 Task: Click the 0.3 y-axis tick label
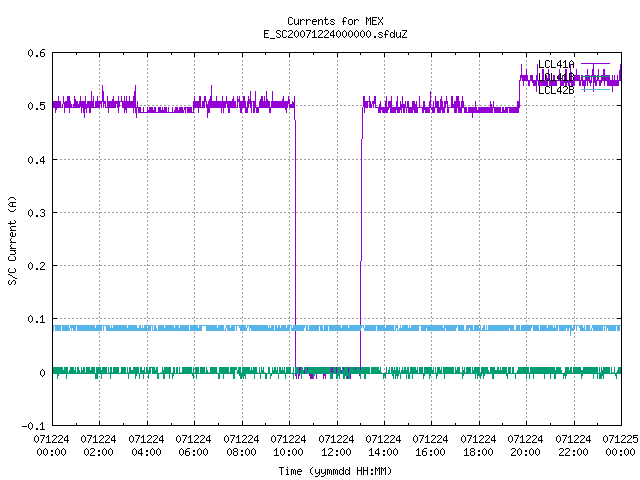pyautogui.click(x=36, y=213)
